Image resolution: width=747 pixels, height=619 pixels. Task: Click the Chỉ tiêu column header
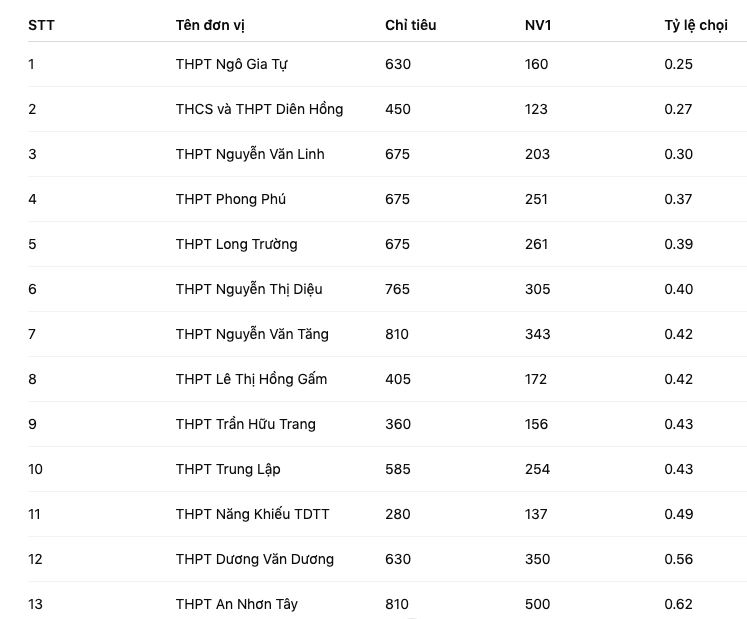coord(410,25)
